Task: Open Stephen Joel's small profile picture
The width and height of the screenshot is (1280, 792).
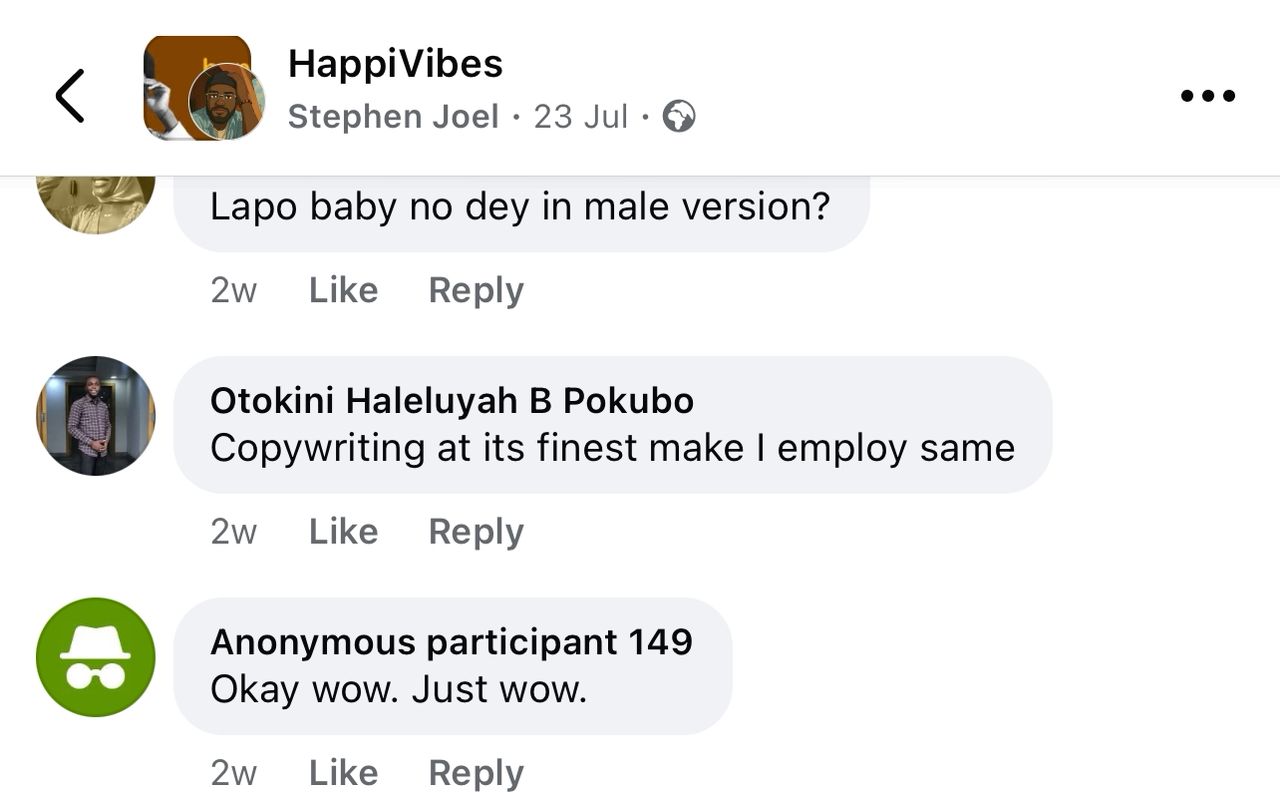Action: coord(227,102)
